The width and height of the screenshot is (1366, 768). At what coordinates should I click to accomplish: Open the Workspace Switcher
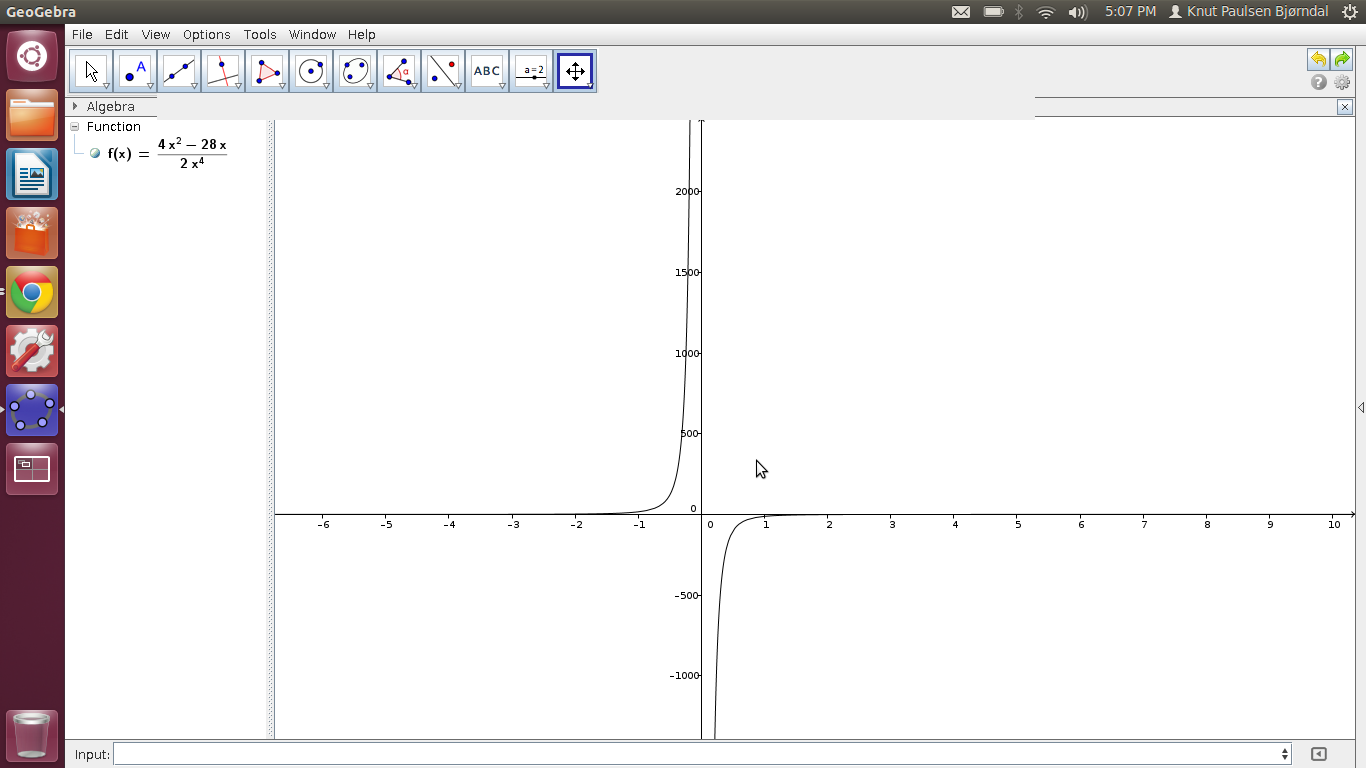[x=32, y=469]
